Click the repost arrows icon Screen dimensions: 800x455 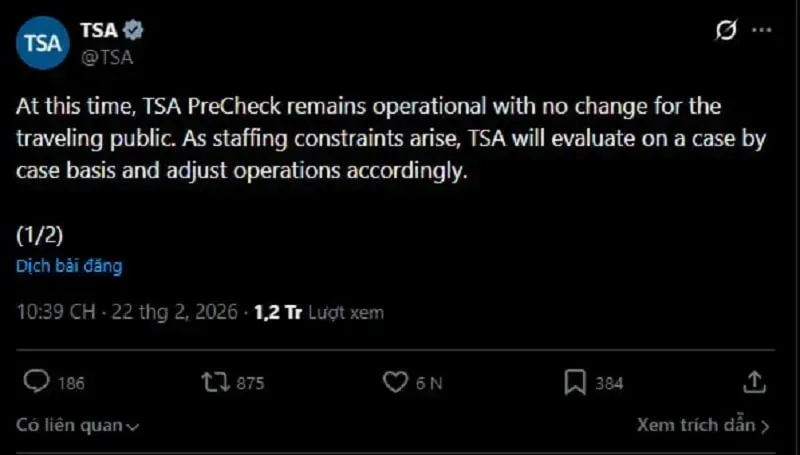(x=215, y=382)
